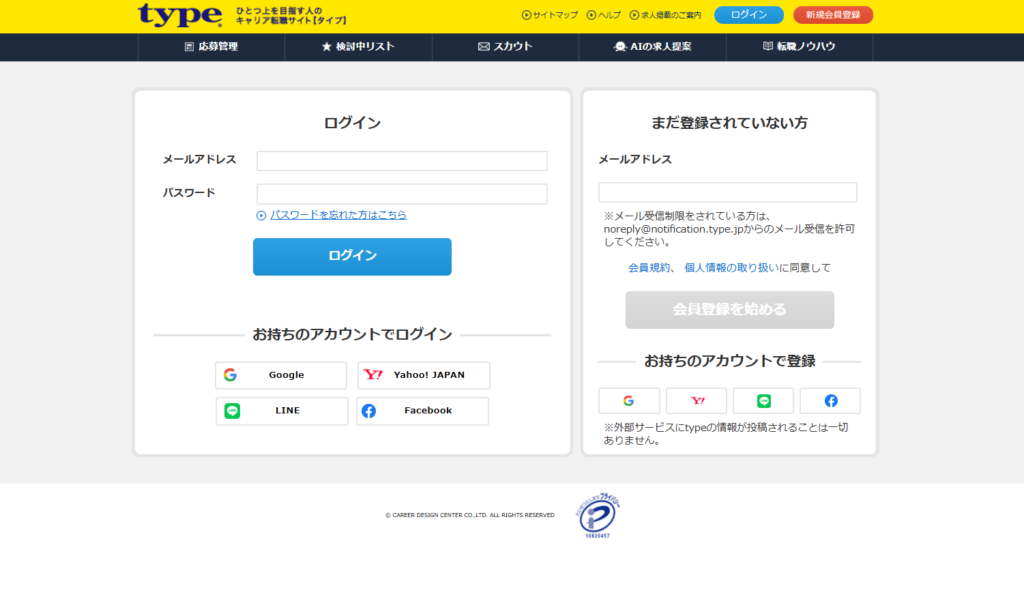Click the red 新規会員登録 header button
Screen dimensions: 1024x616
tap(833, 15)
